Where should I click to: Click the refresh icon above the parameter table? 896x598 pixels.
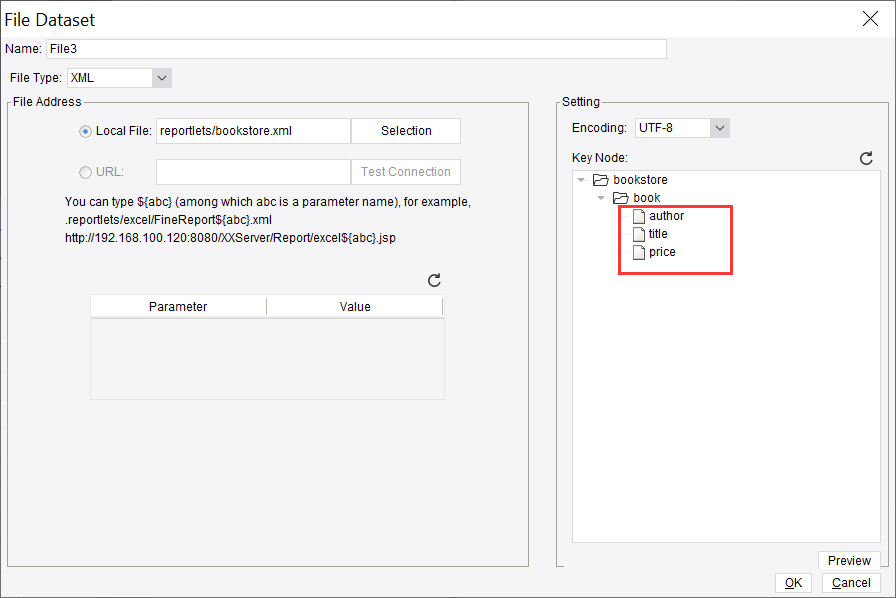point(434,280)
